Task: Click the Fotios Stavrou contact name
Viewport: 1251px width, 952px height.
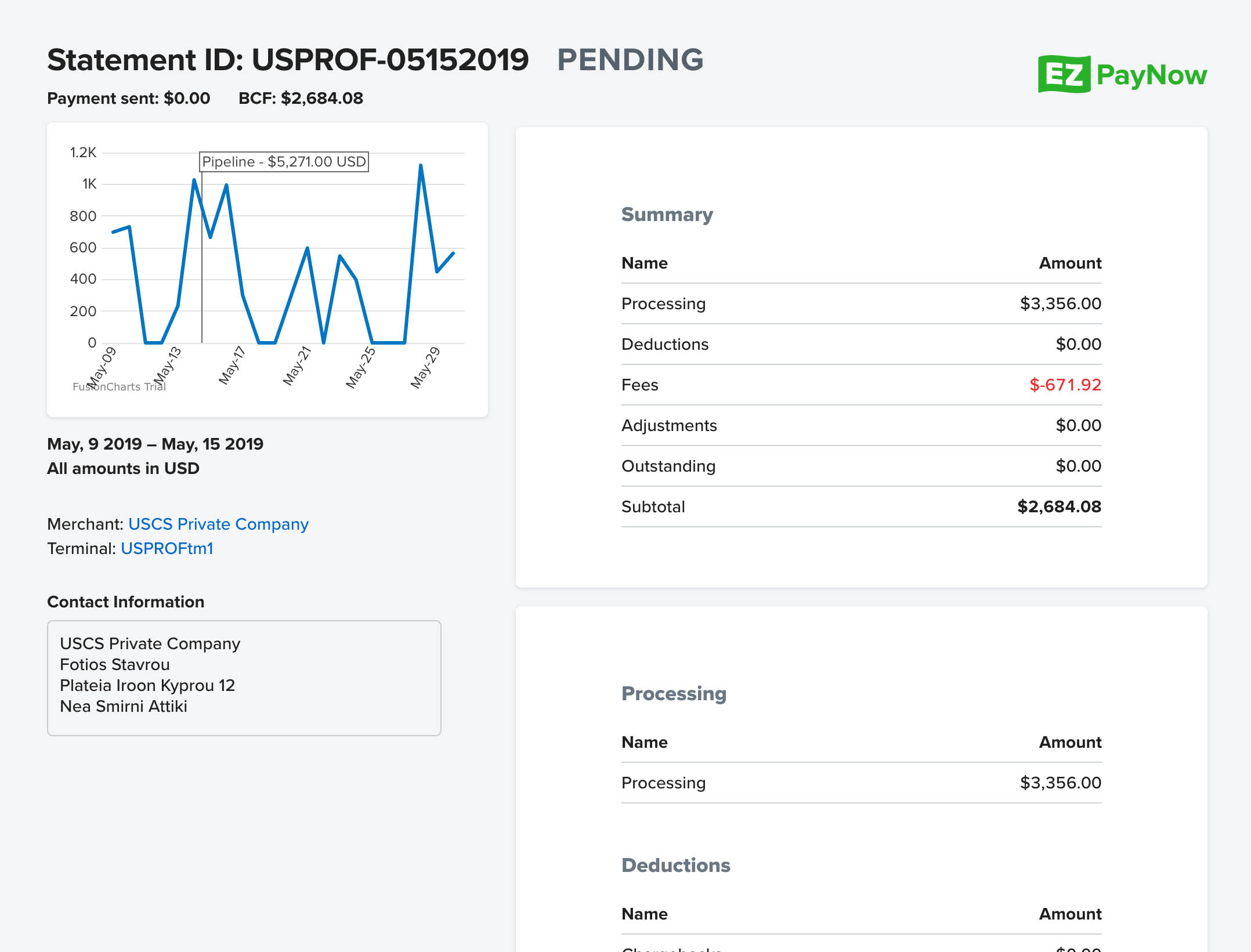Action: pos(115,664)
